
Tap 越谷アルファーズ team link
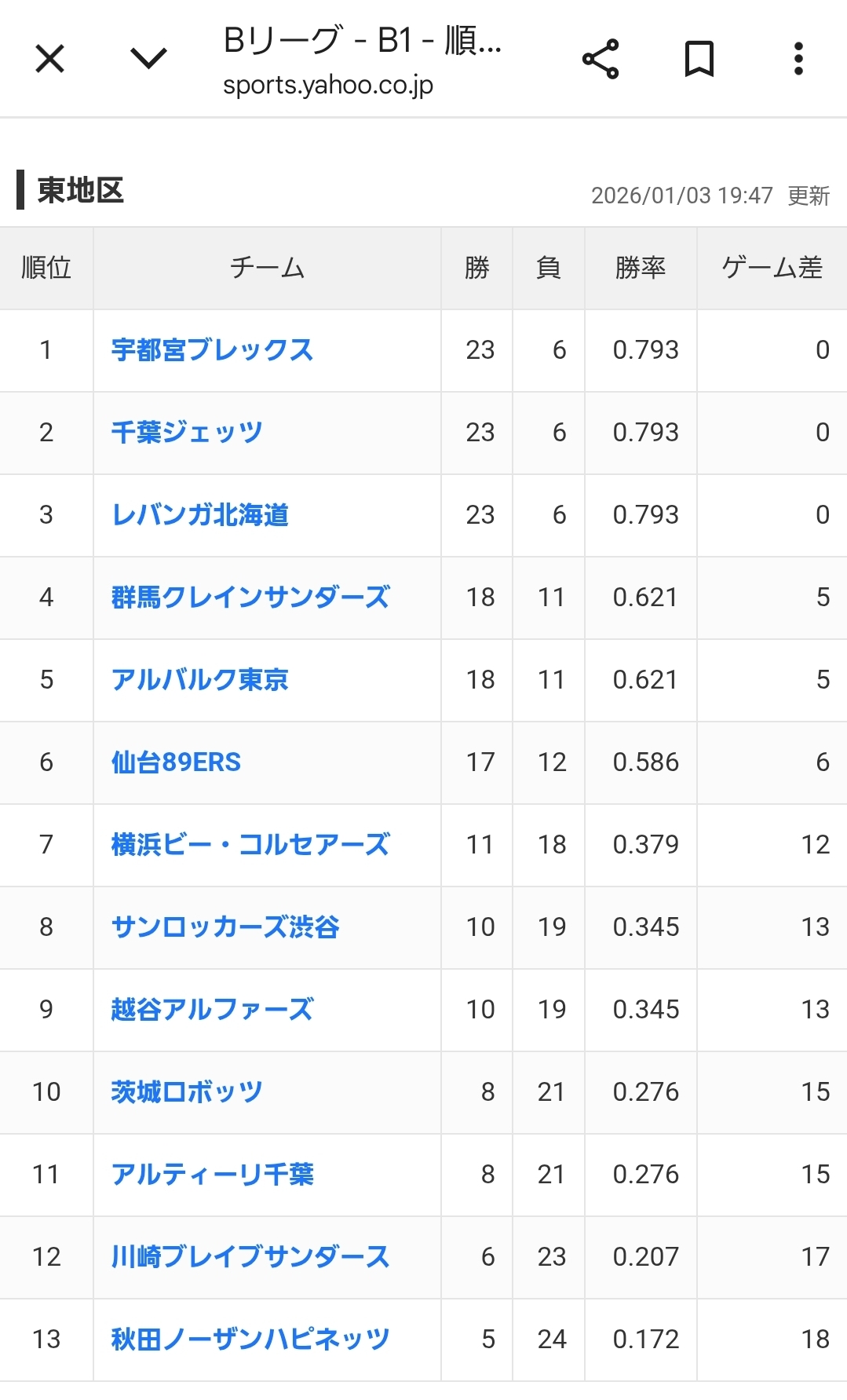(x=212, y=1010)
